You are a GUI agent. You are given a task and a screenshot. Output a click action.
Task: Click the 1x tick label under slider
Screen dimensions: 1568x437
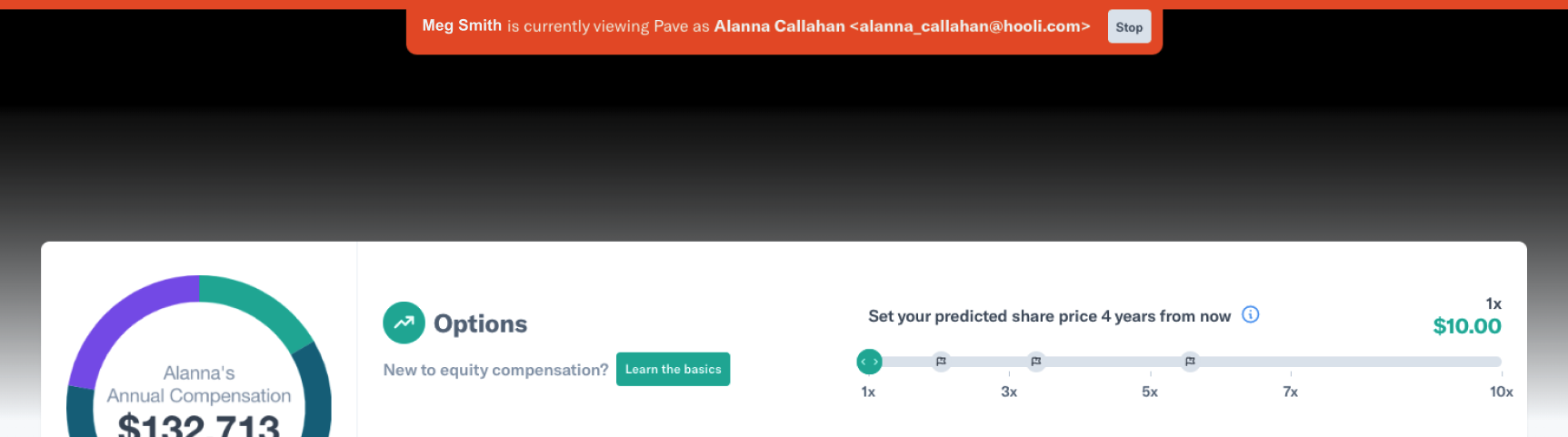click(868, 392)
